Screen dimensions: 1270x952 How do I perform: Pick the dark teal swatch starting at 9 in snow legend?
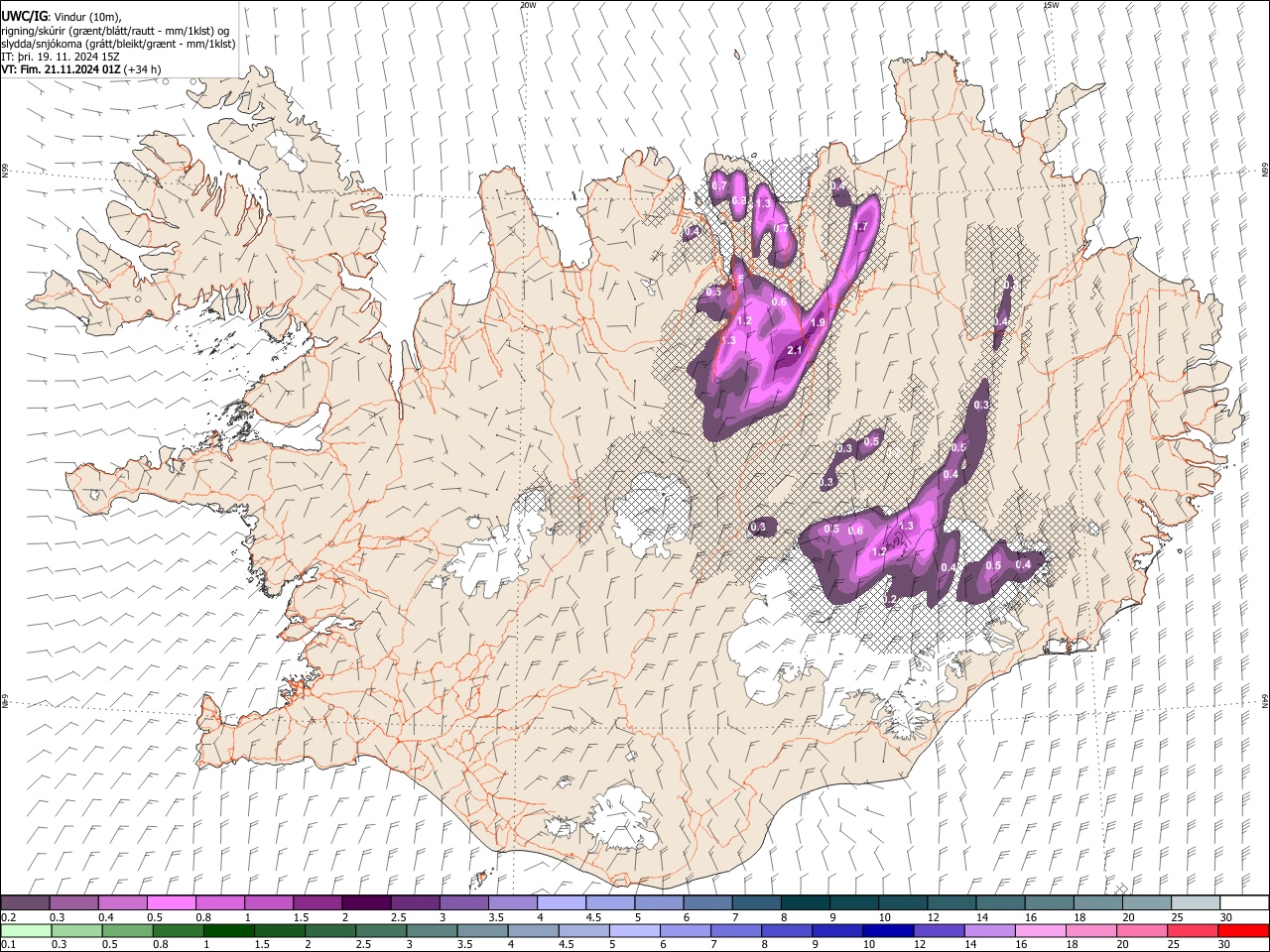[x=853, y=902]
